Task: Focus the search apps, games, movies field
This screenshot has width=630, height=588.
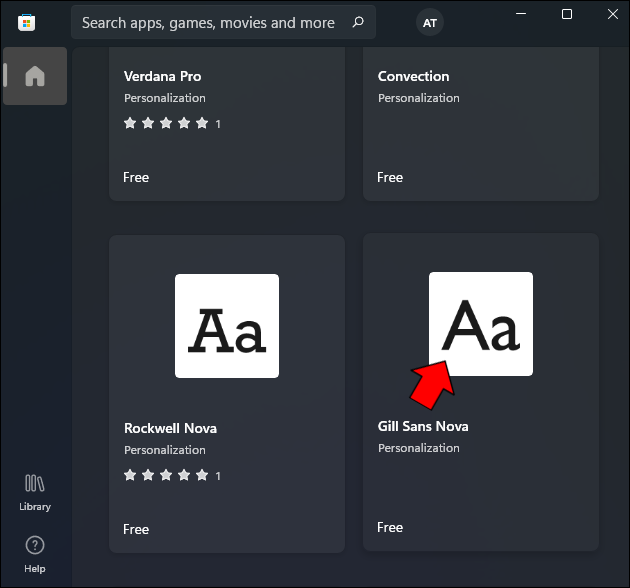Action: (x=208, y=22)
